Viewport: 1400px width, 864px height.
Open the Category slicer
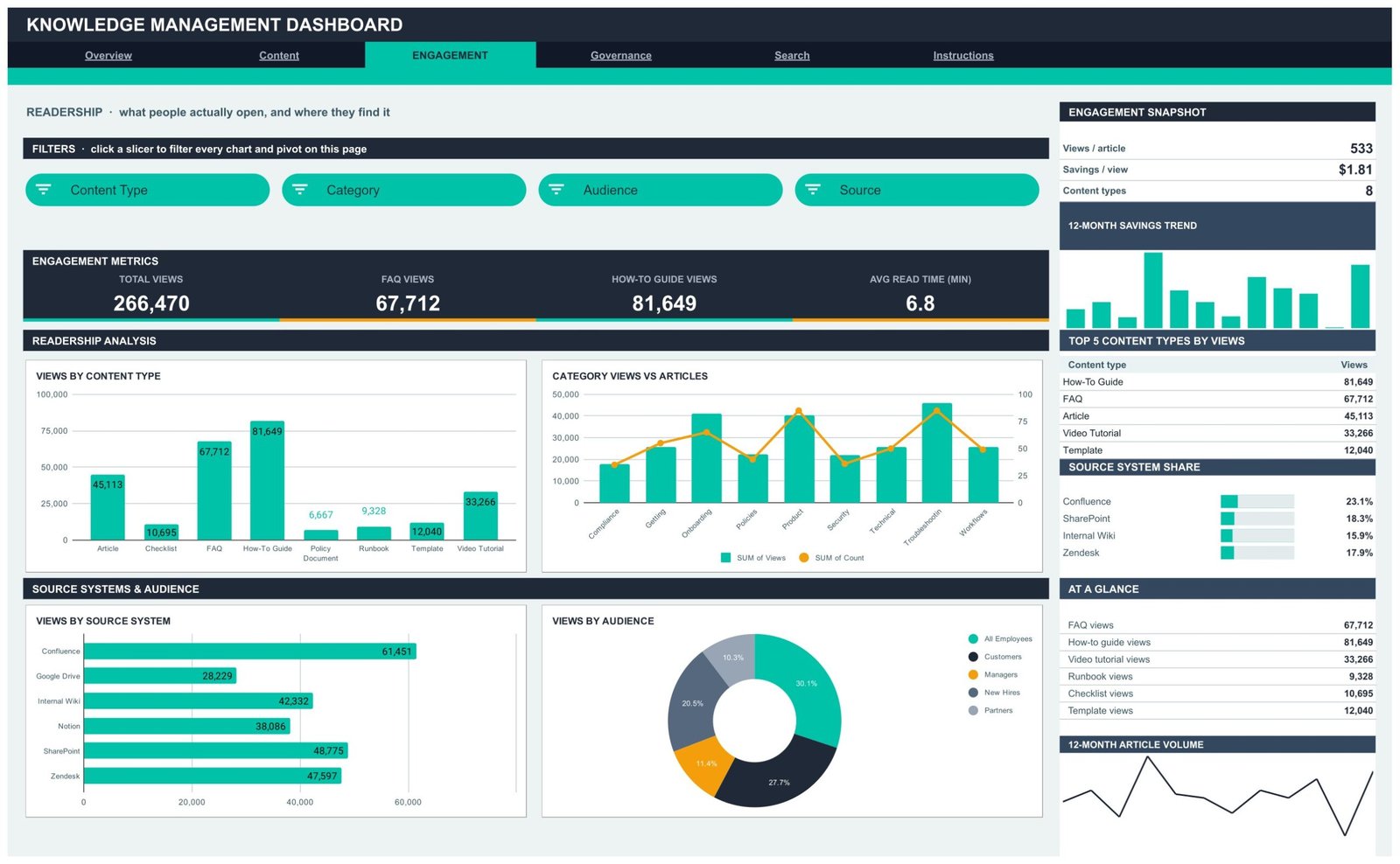(x=403, y=190)
